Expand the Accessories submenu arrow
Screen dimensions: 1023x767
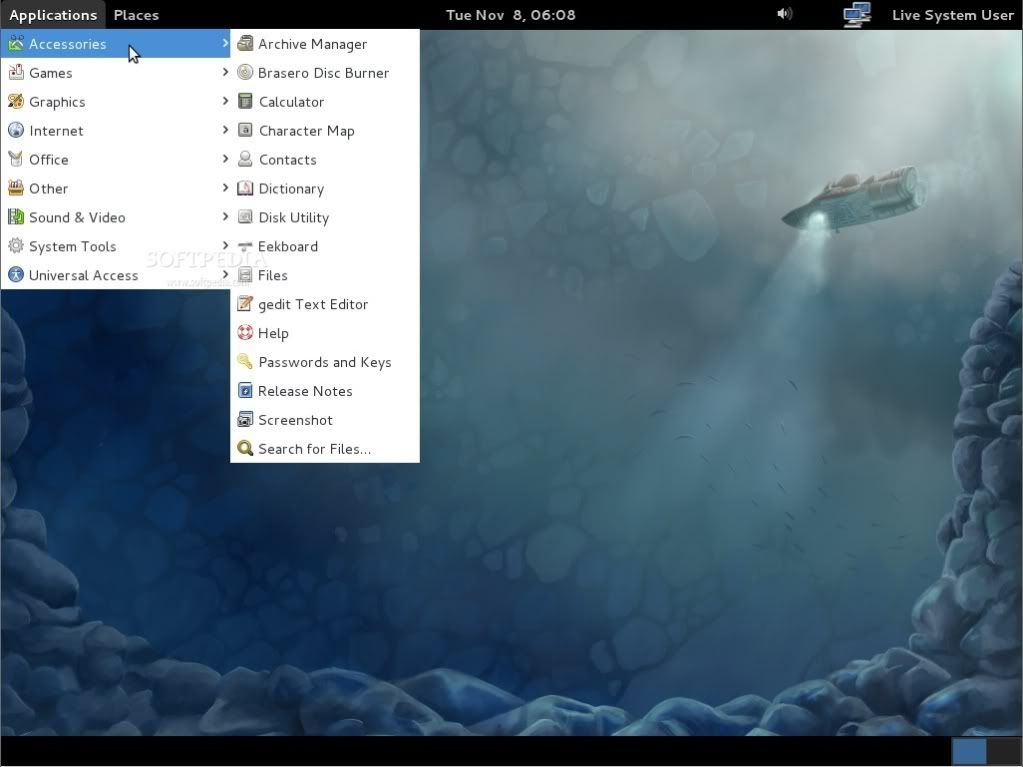pos(225,43)
